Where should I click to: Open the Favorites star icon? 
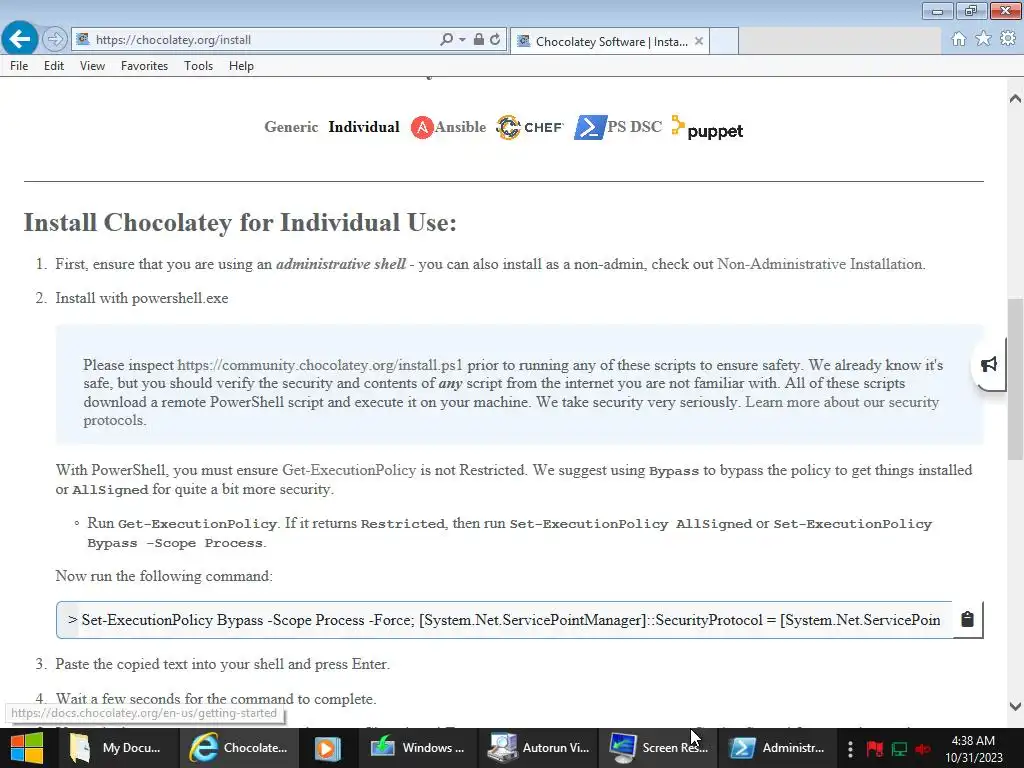click(983, 39)
